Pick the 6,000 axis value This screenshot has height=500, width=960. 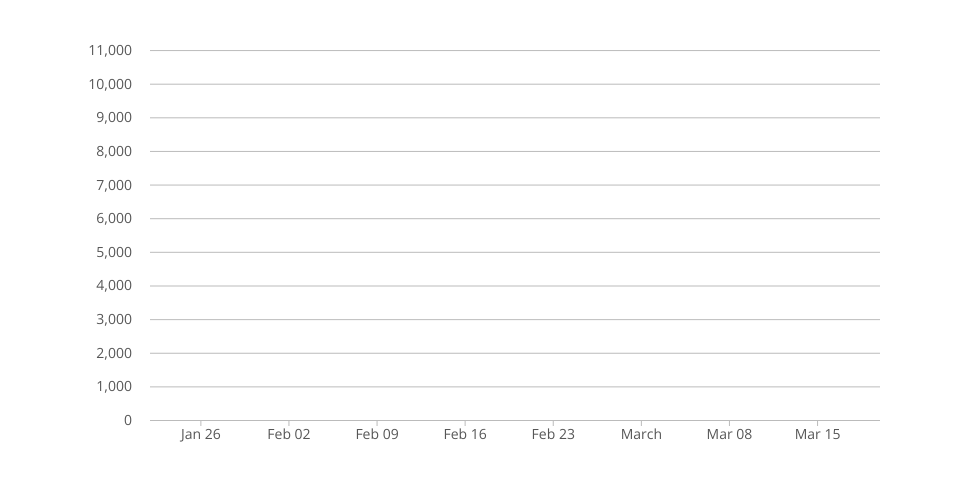[113, 218]
